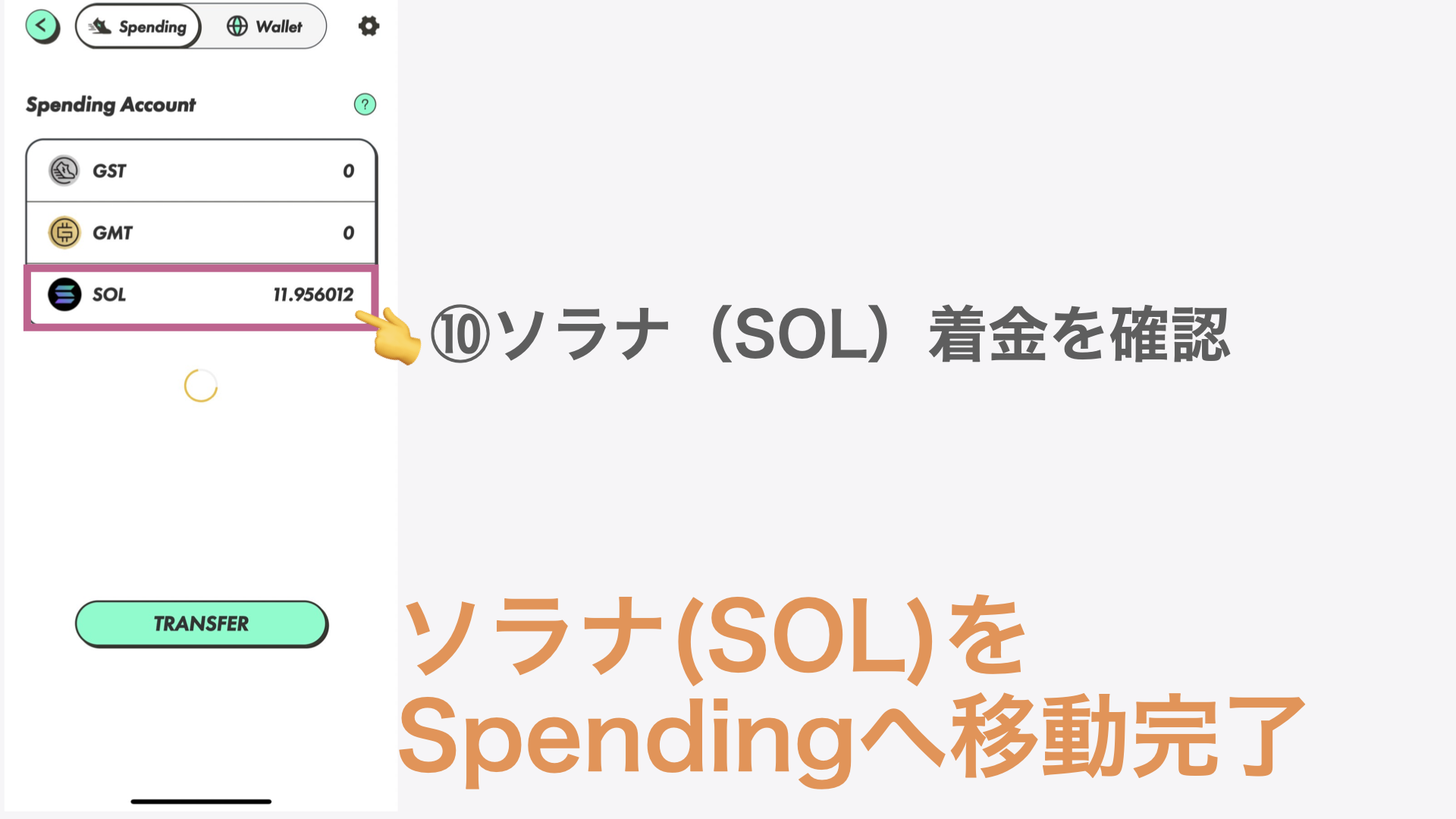Tap the TRANSFER button

coord(202,624)
